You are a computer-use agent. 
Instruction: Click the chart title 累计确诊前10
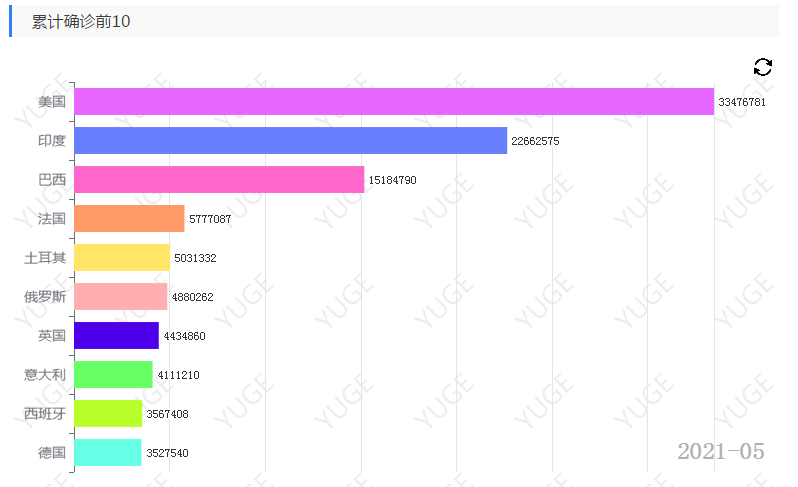point(81,22)
